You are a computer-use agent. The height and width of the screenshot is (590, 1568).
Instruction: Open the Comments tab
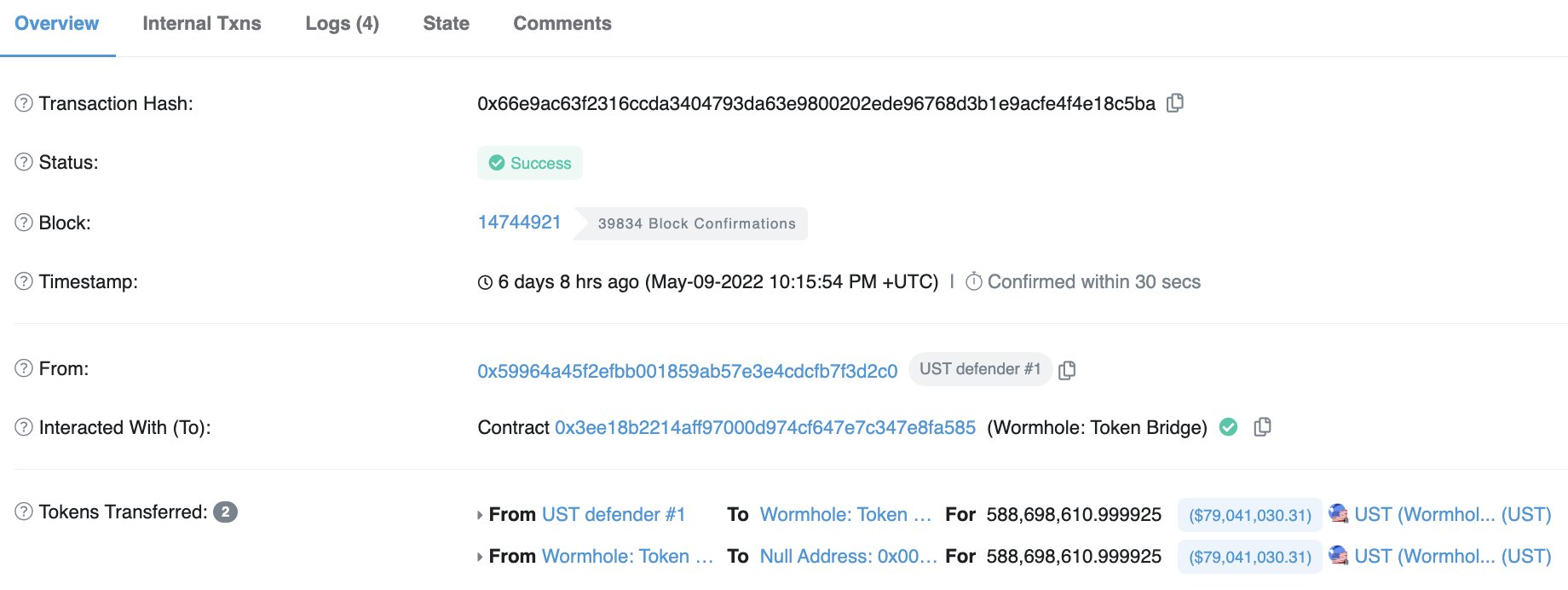tap(562, 24)
